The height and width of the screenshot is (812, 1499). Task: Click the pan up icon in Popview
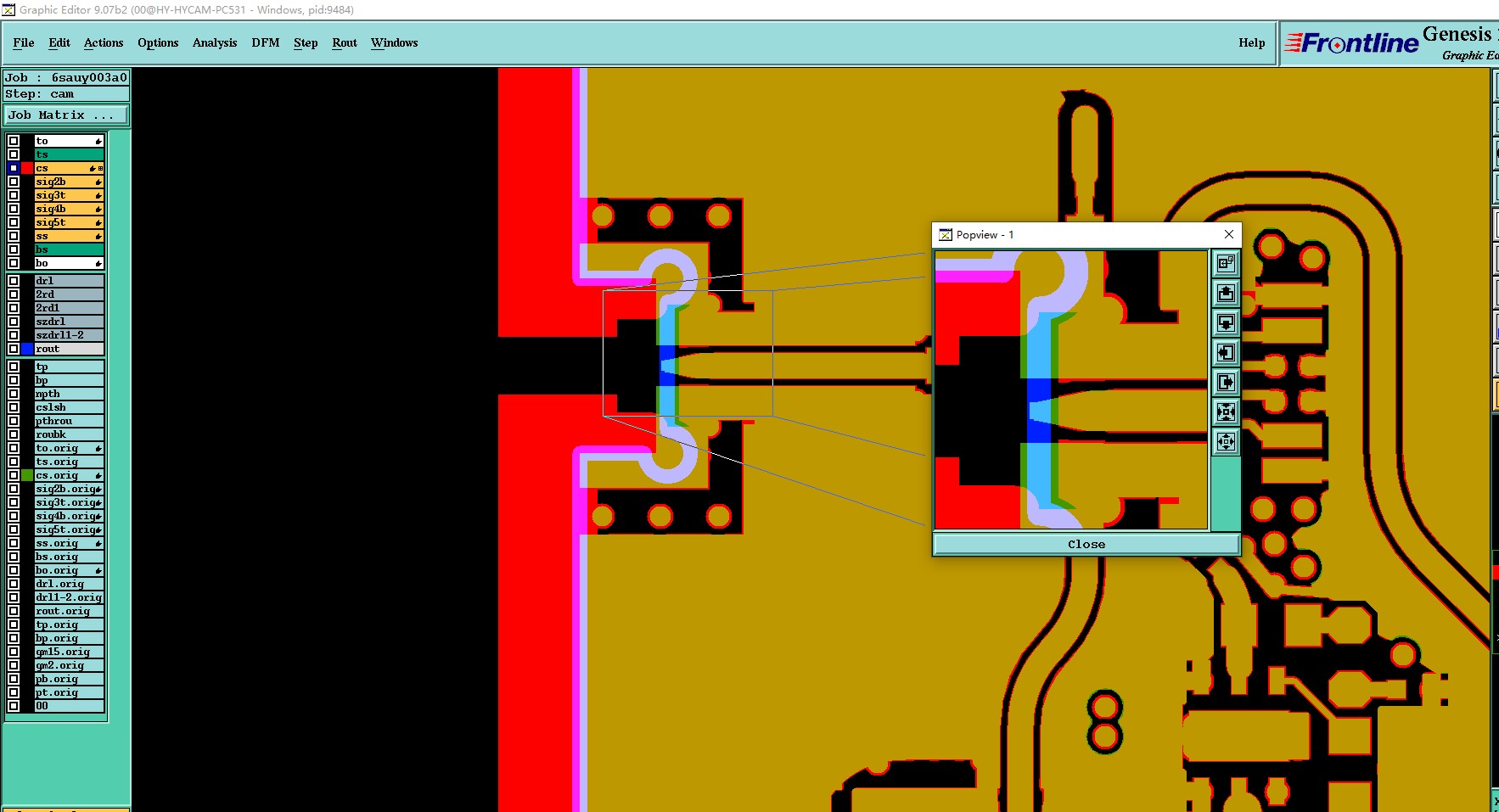coord(1226,293)
